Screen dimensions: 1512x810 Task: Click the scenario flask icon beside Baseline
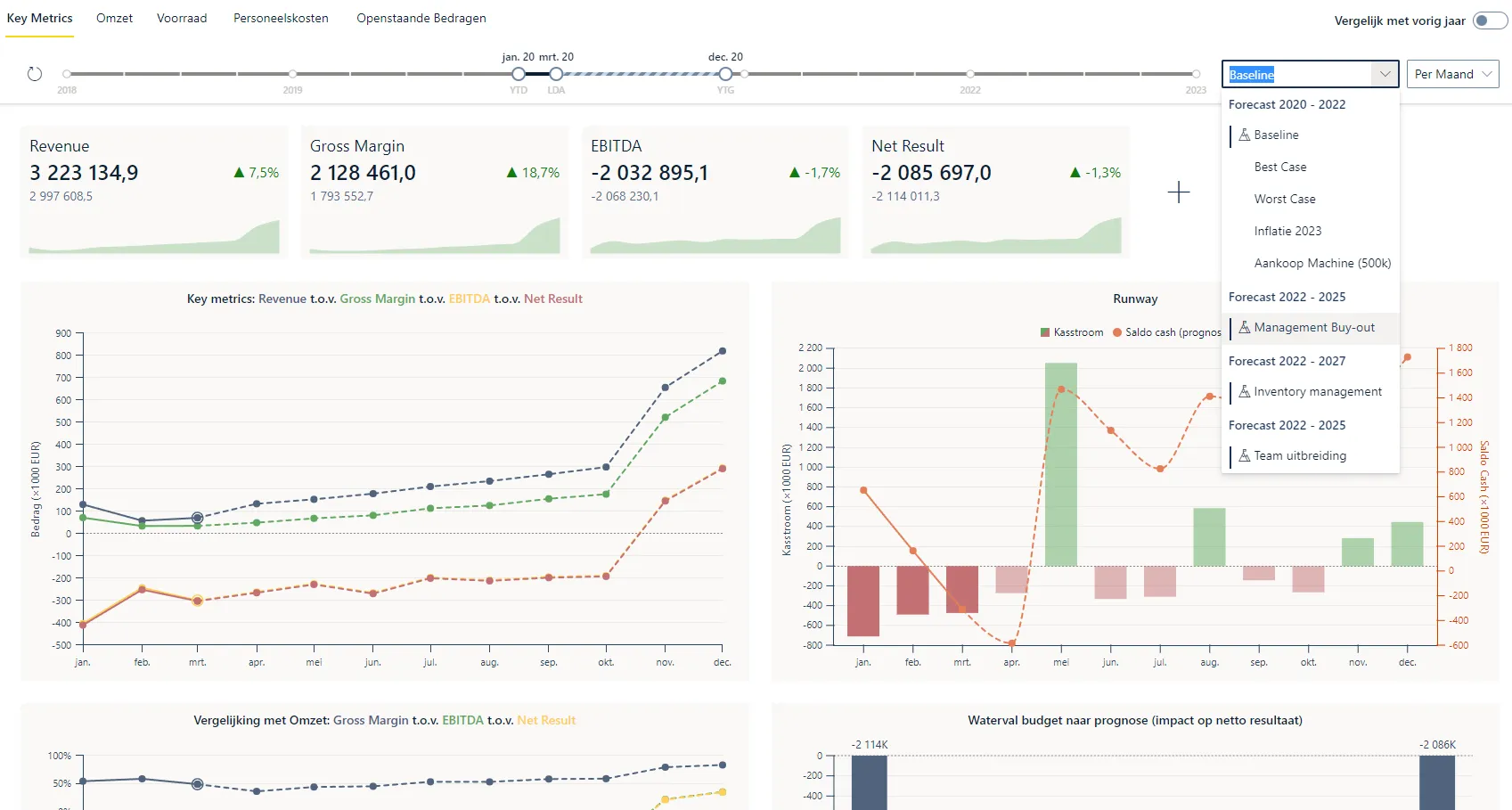click(1244, 135)
